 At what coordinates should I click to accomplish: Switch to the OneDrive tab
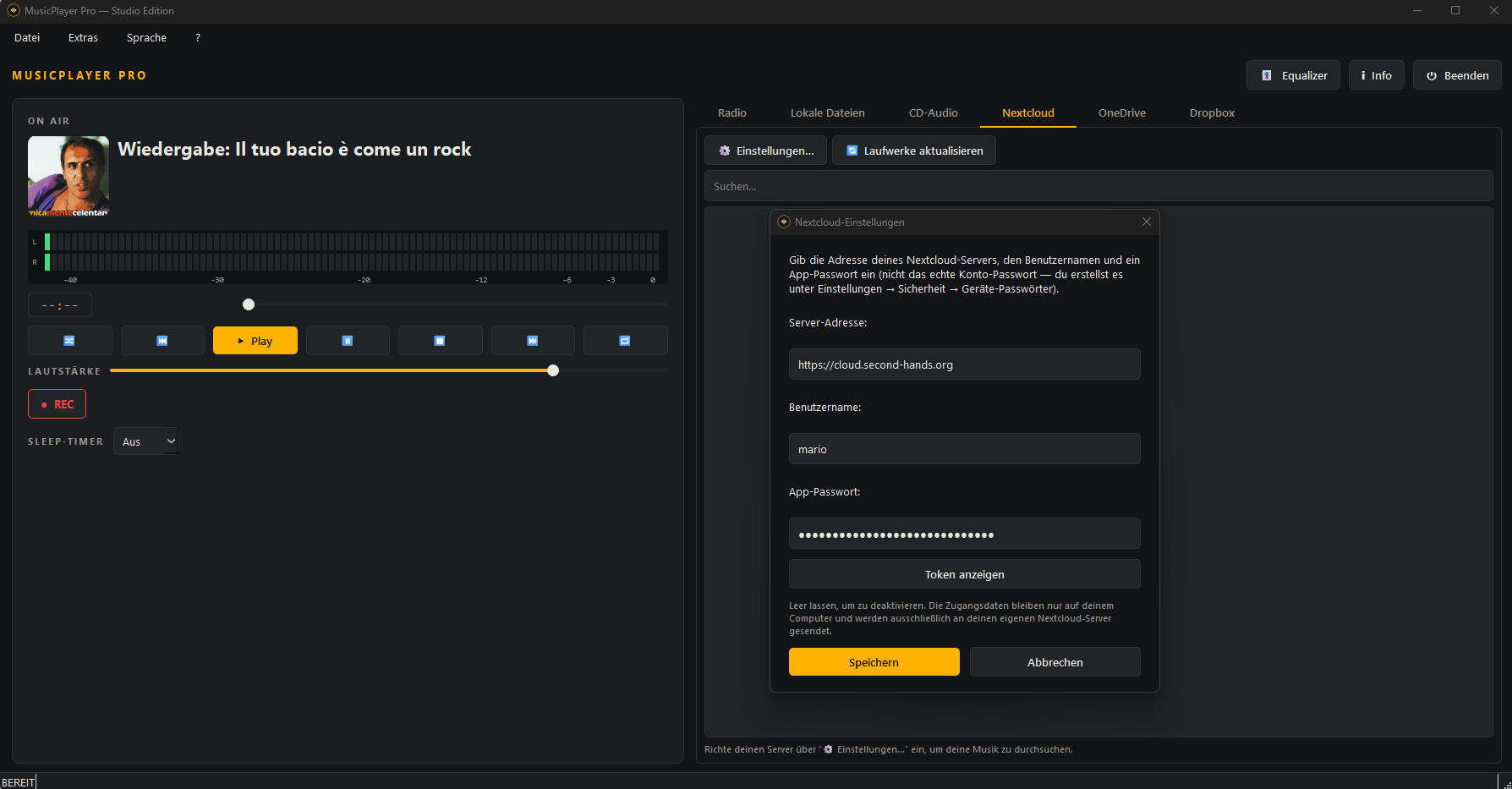[1122, 113]
